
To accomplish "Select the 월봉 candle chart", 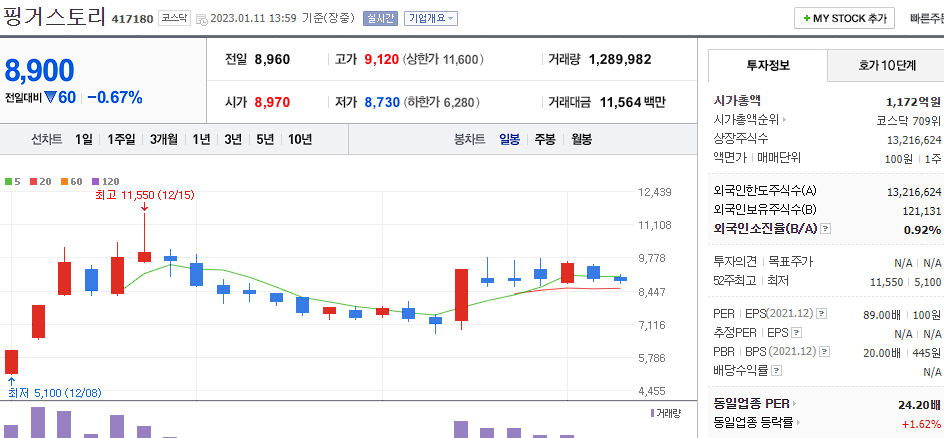I will tap(581, 140).
